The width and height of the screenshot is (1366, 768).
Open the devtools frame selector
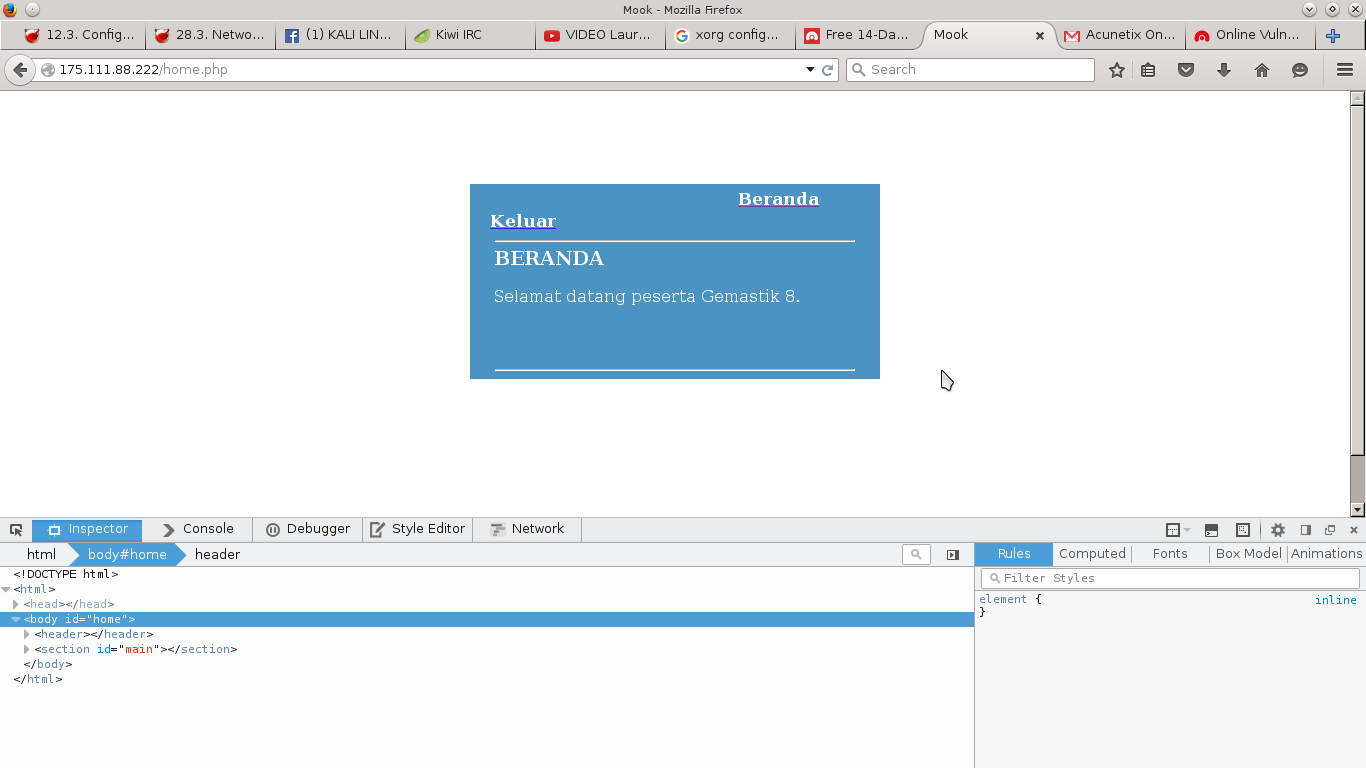click(1178, 530)
